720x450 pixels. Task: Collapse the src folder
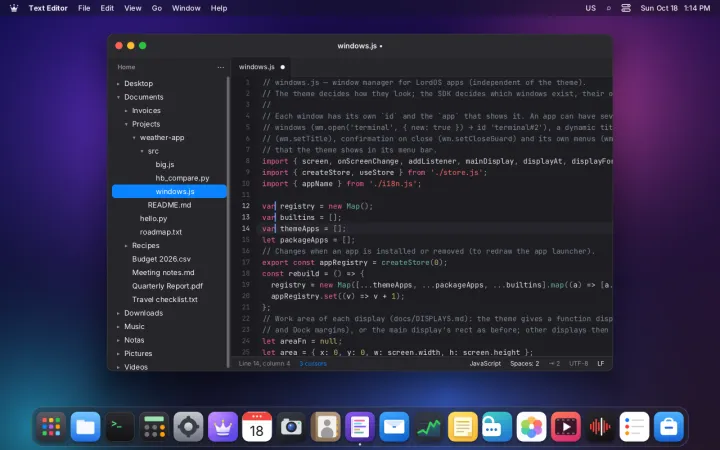coord(141,151)
